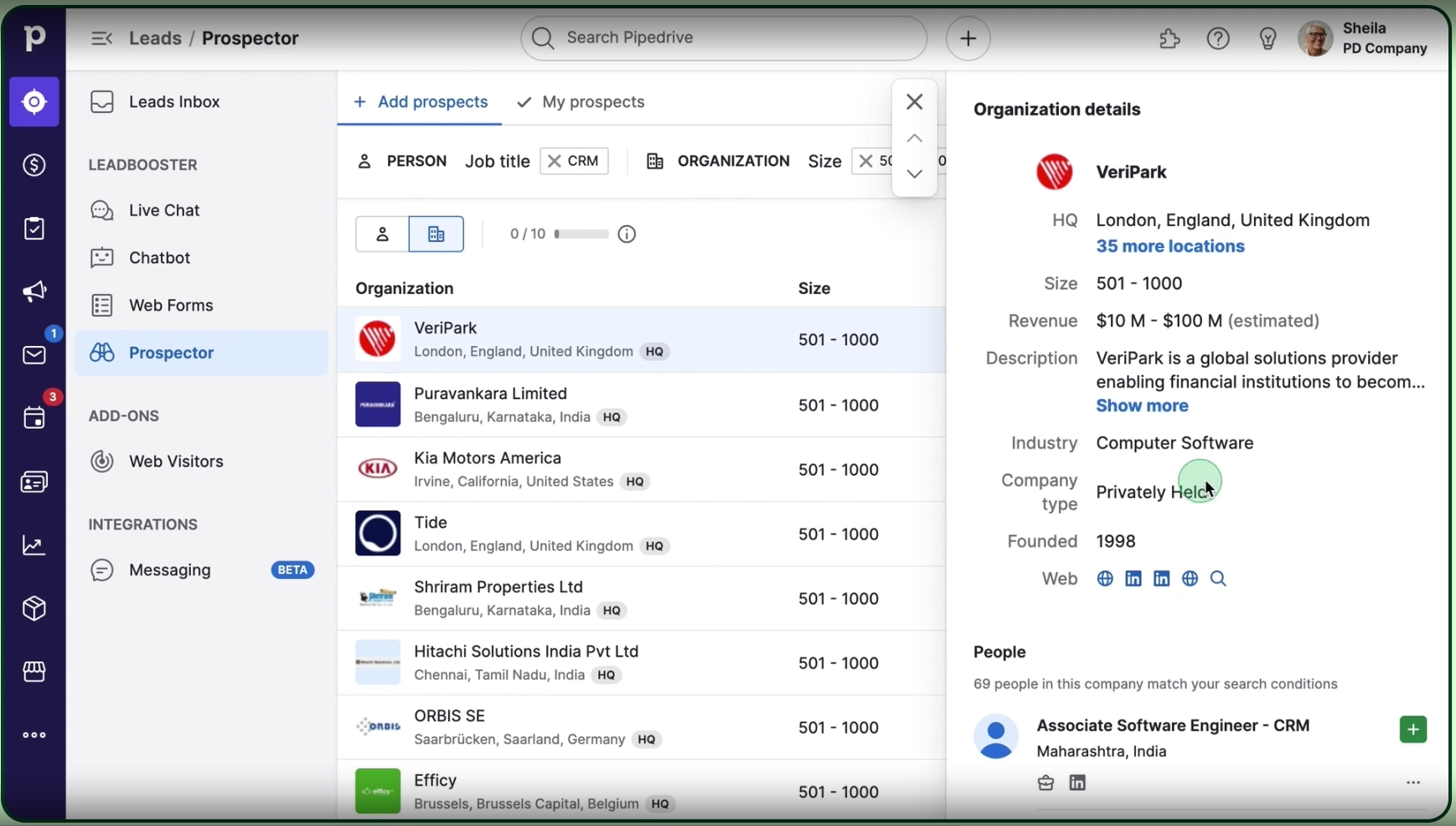The height and width of the screenshot is (826, 1456).
Task: Open the Sheila account menu
Action: (x=1363, y=39)
